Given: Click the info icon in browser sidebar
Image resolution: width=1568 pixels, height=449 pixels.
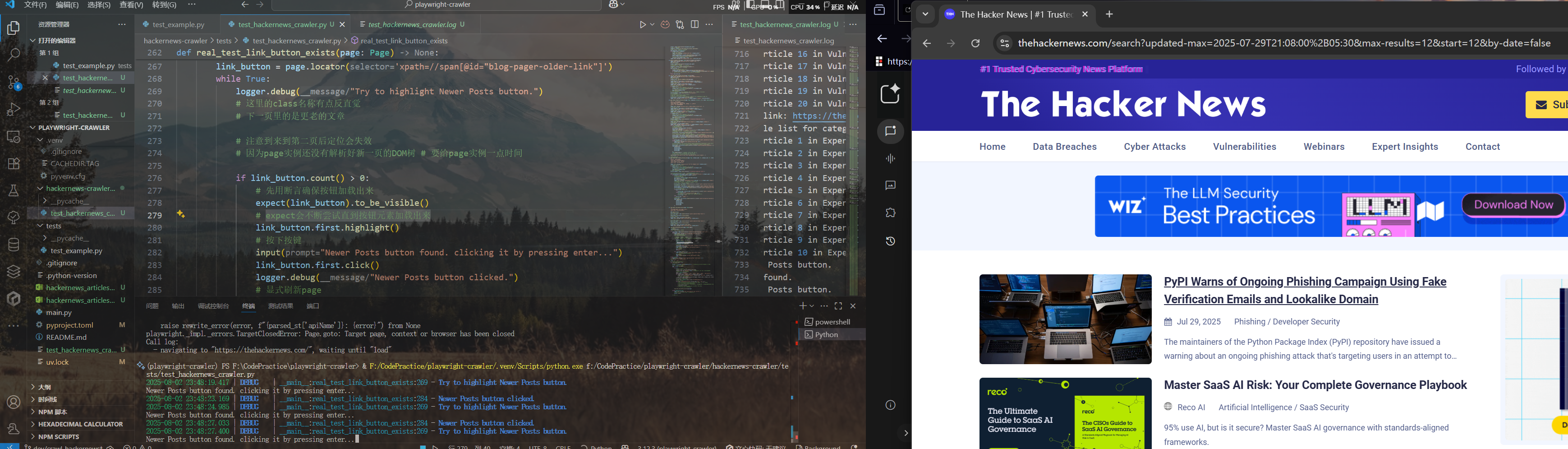Looking at the screenshot, I should [x=890, y=405].
